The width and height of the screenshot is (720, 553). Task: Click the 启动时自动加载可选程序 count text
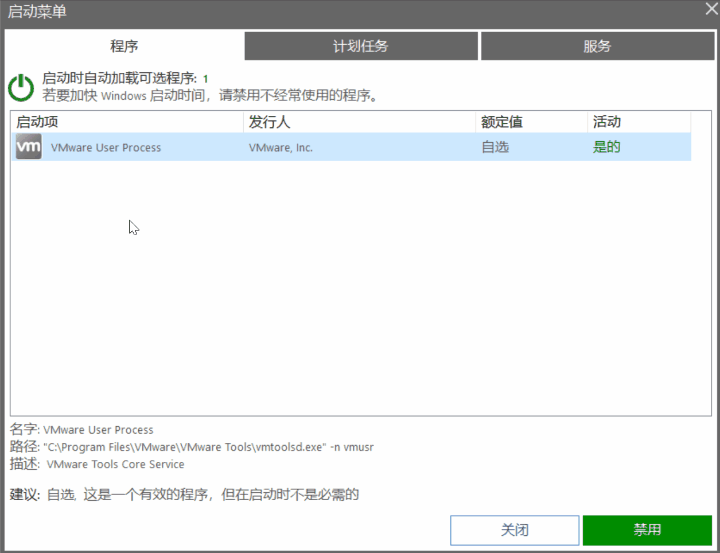(x=125, y=79)
